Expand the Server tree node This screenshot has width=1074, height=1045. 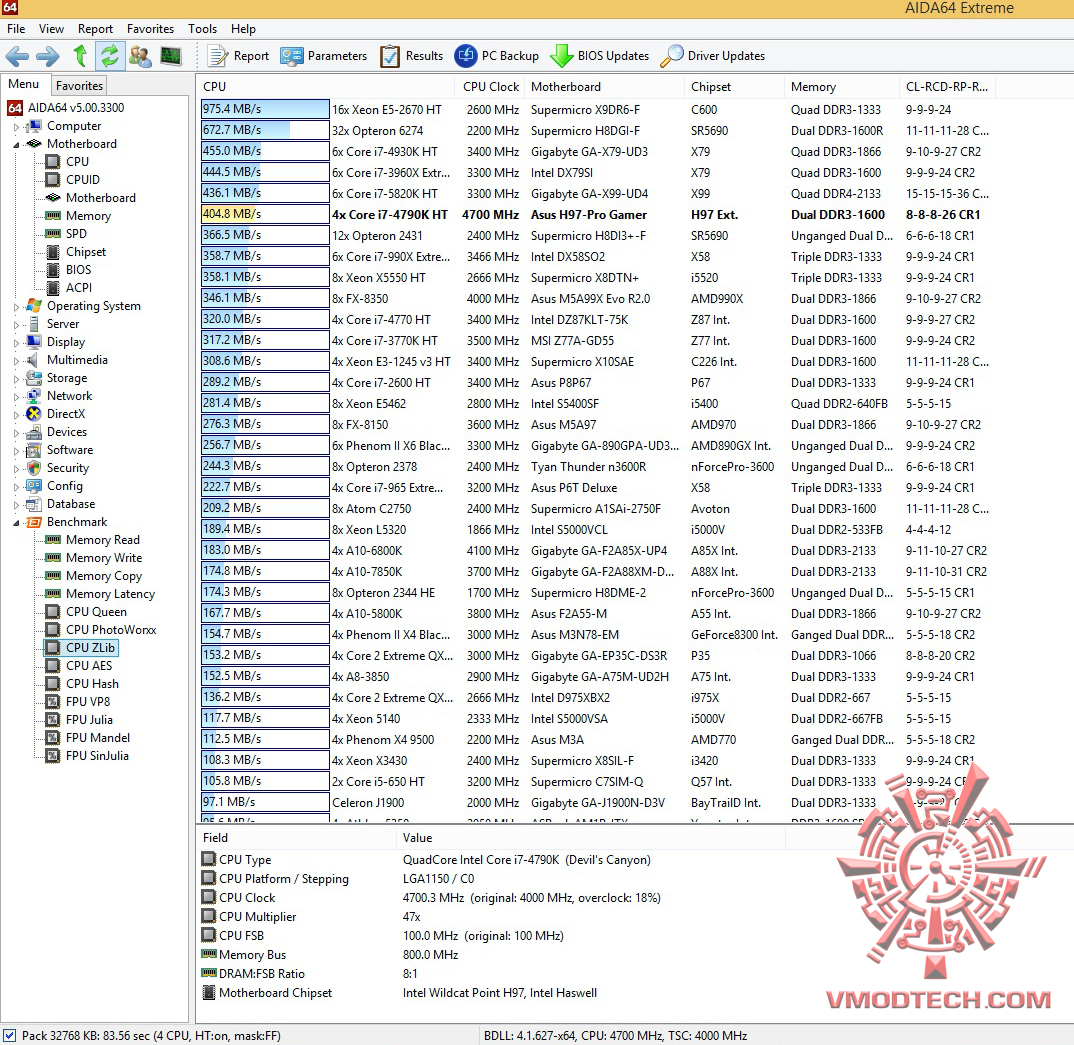tap(16, 325)
